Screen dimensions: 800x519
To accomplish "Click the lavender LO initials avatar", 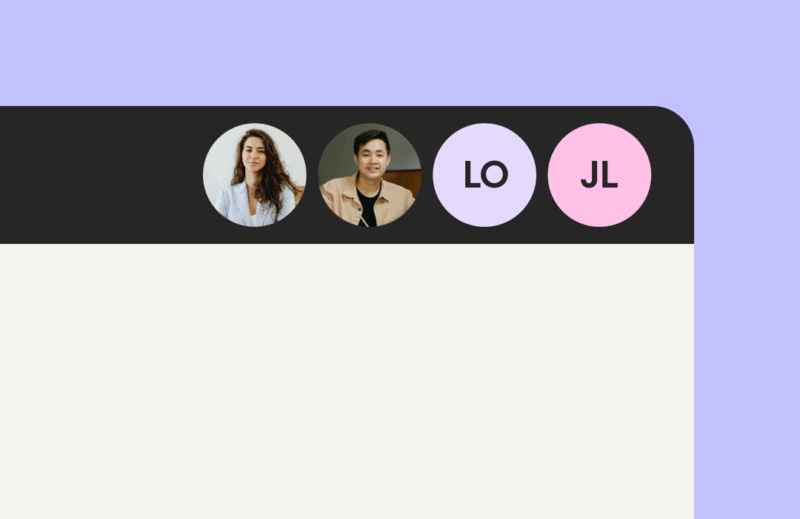I will 484,175.
